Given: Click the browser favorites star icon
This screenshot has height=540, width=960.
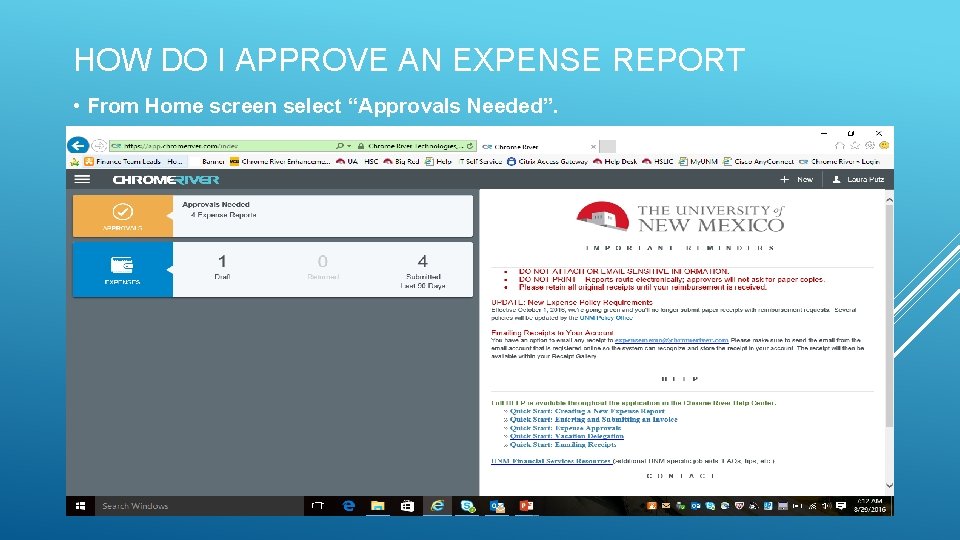Looking at the screenshot, I should pos(855,146).
